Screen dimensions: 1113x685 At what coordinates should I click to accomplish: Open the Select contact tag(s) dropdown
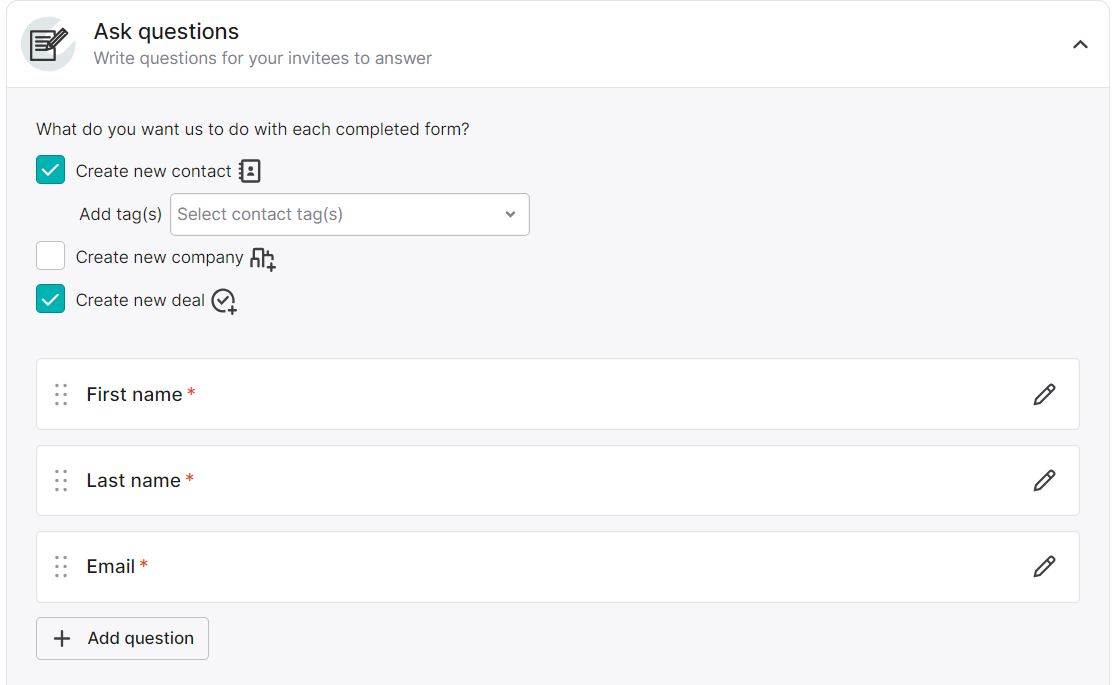pos(350,214)
